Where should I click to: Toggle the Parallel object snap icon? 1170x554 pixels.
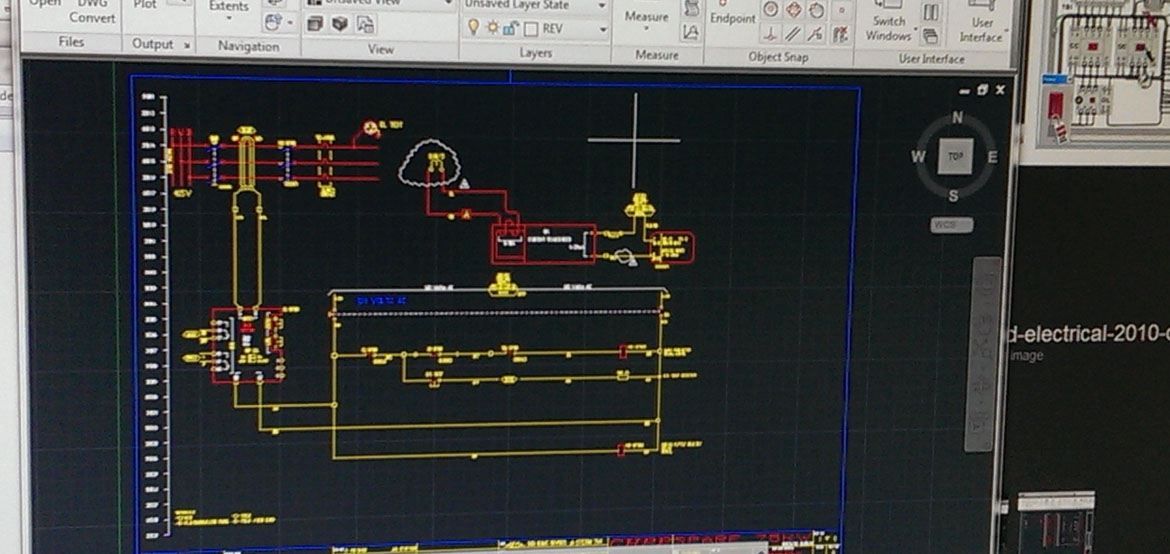[x=794, y=34]
